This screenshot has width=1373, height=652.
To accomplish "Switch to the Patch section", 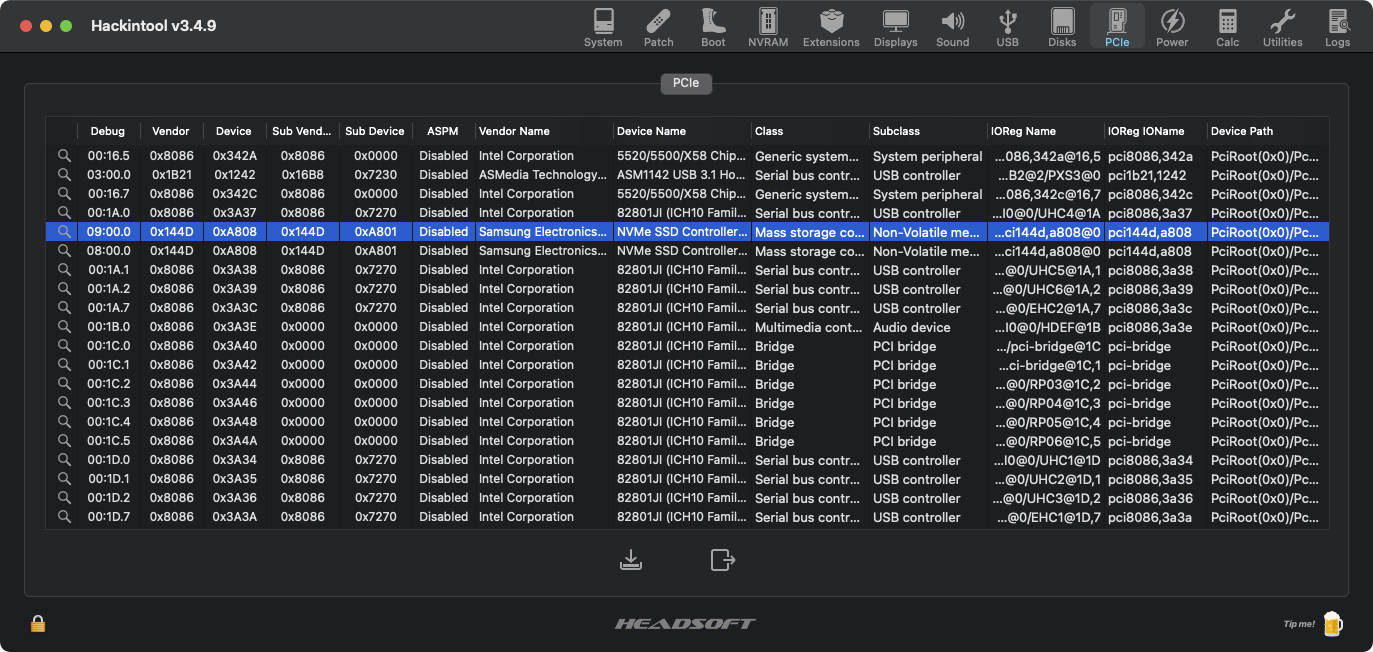I will pyautogui.click(x=658, y=27).
